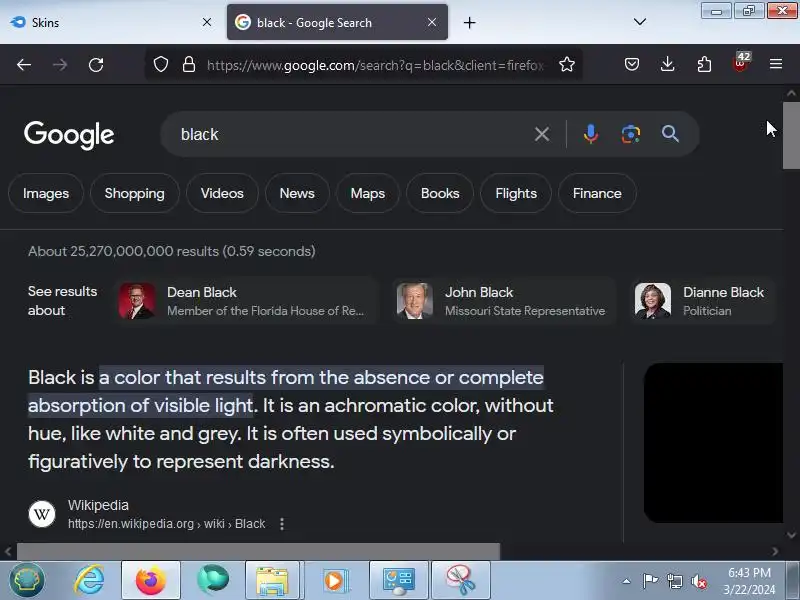Viewport: 800px width, 600px height.
Task: Show hidden system tray icons
Action: (x=627, y=581)
